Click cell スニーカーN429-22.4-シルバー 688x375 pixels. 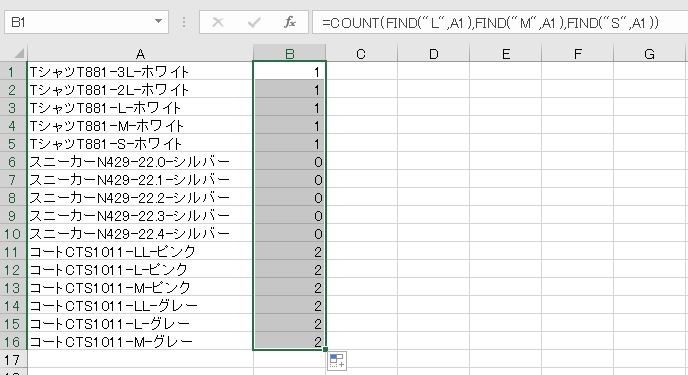click(x=140, y=233)
